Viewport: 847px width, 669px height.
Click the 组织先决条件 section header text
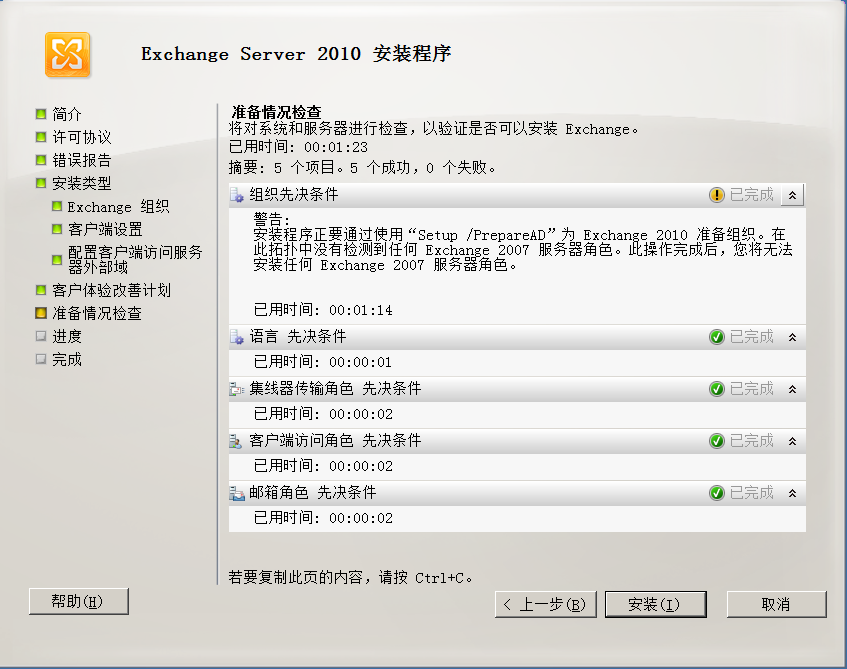pyautogui.click(x=294, y=195)
